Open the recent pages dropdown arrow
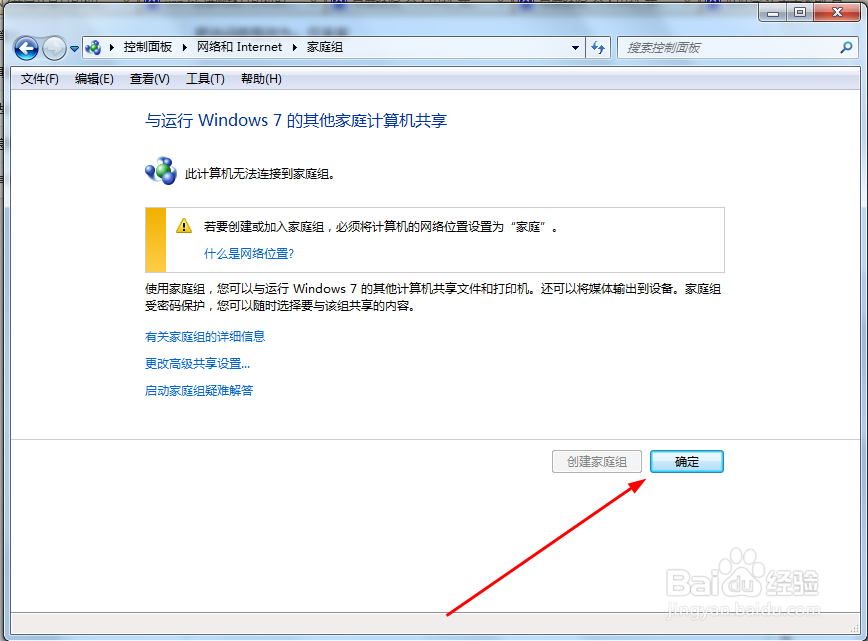This screenshot has width=868, height=641. click(74, 49)
